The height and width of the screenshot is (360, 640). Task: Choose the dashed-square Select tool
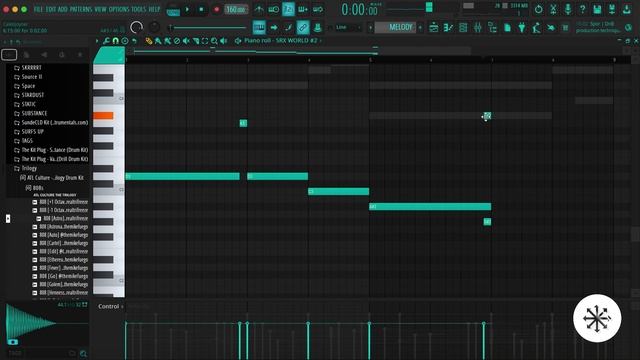205,41
